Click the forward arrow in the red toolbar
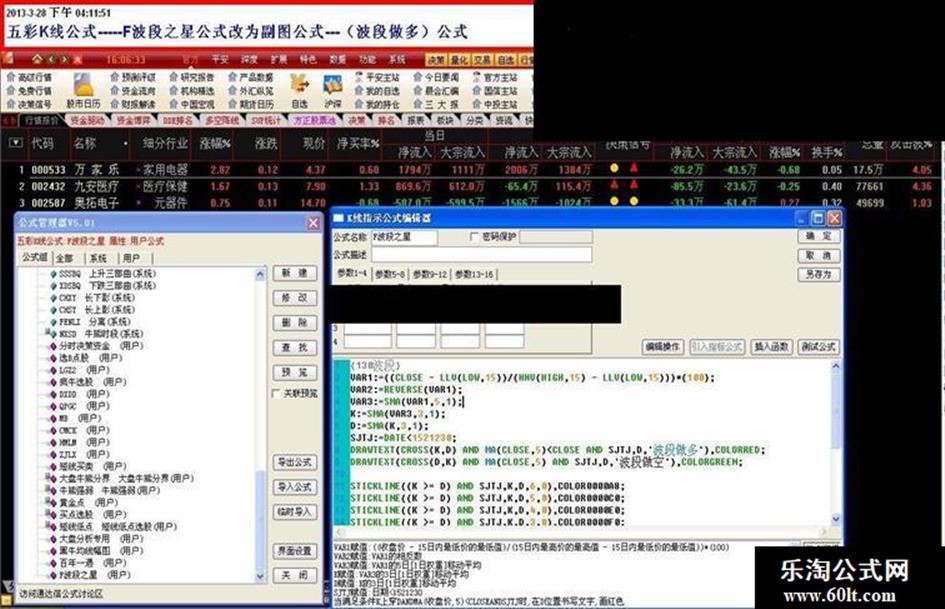945x609 pixels. [x=64, y=59]
